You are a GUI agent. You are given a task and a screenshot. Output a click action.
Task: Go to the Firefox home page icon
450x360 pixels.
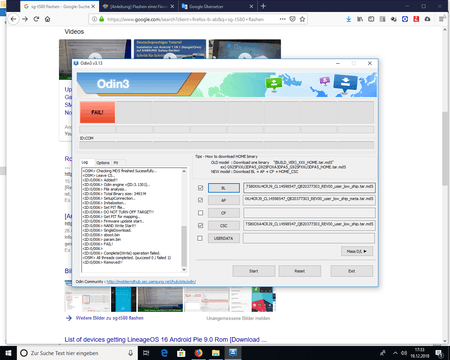pos(48,19)
